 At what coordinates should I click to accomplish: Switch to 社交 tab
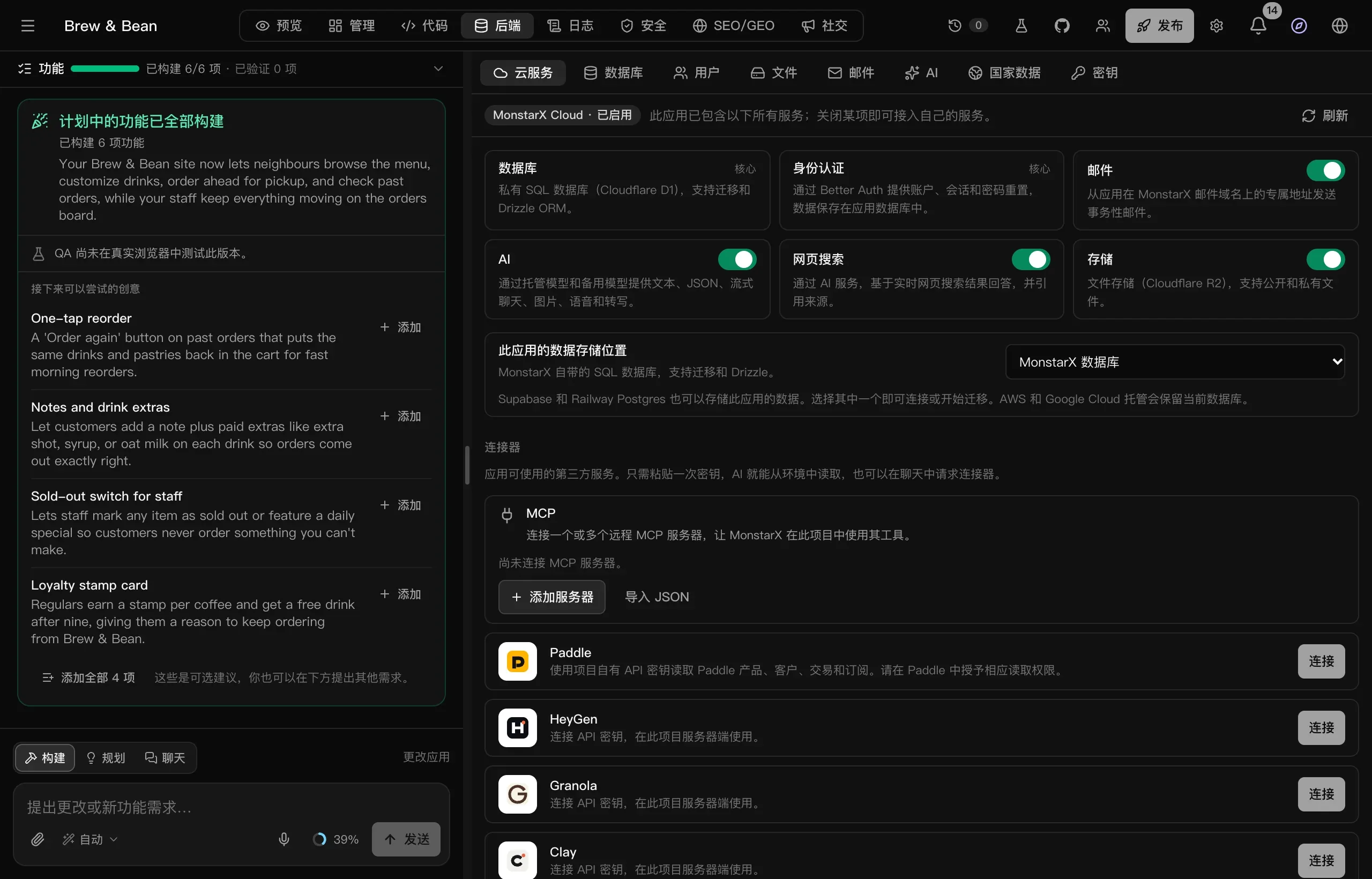pyautogui.click(x=824, y=26)
